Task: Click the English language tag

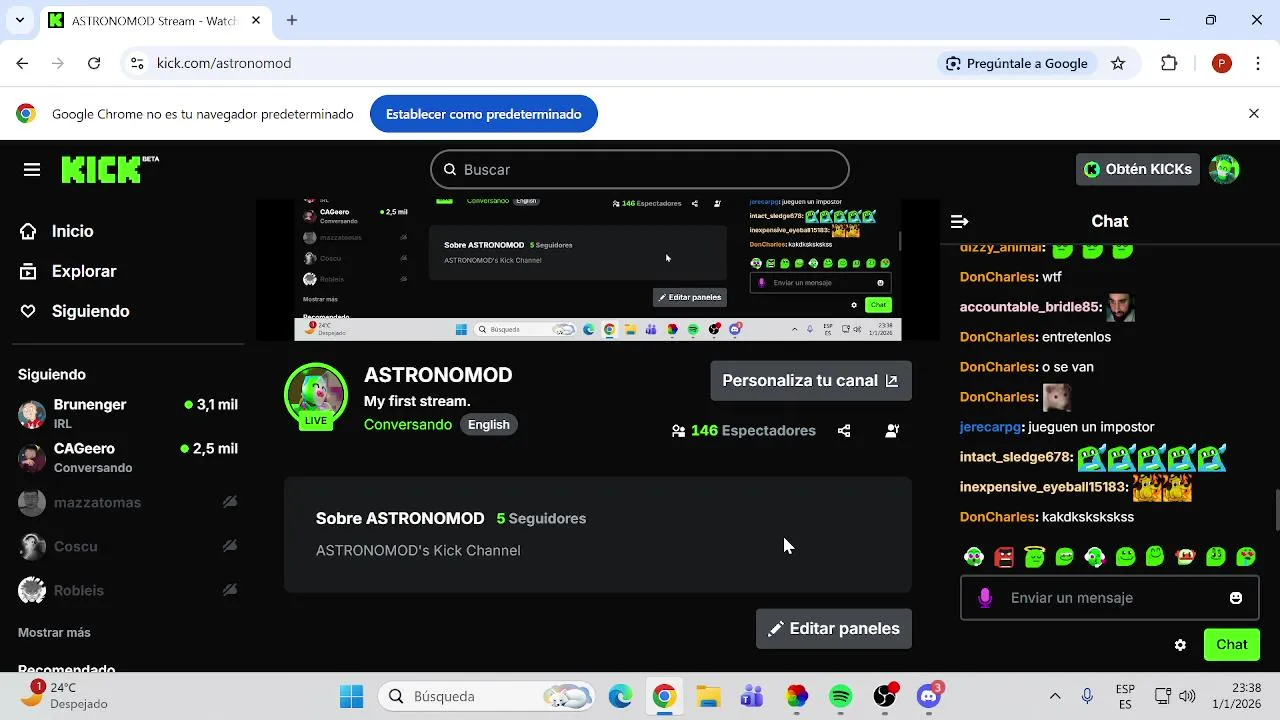Action: pyautogui.click(x=489, y=425)
